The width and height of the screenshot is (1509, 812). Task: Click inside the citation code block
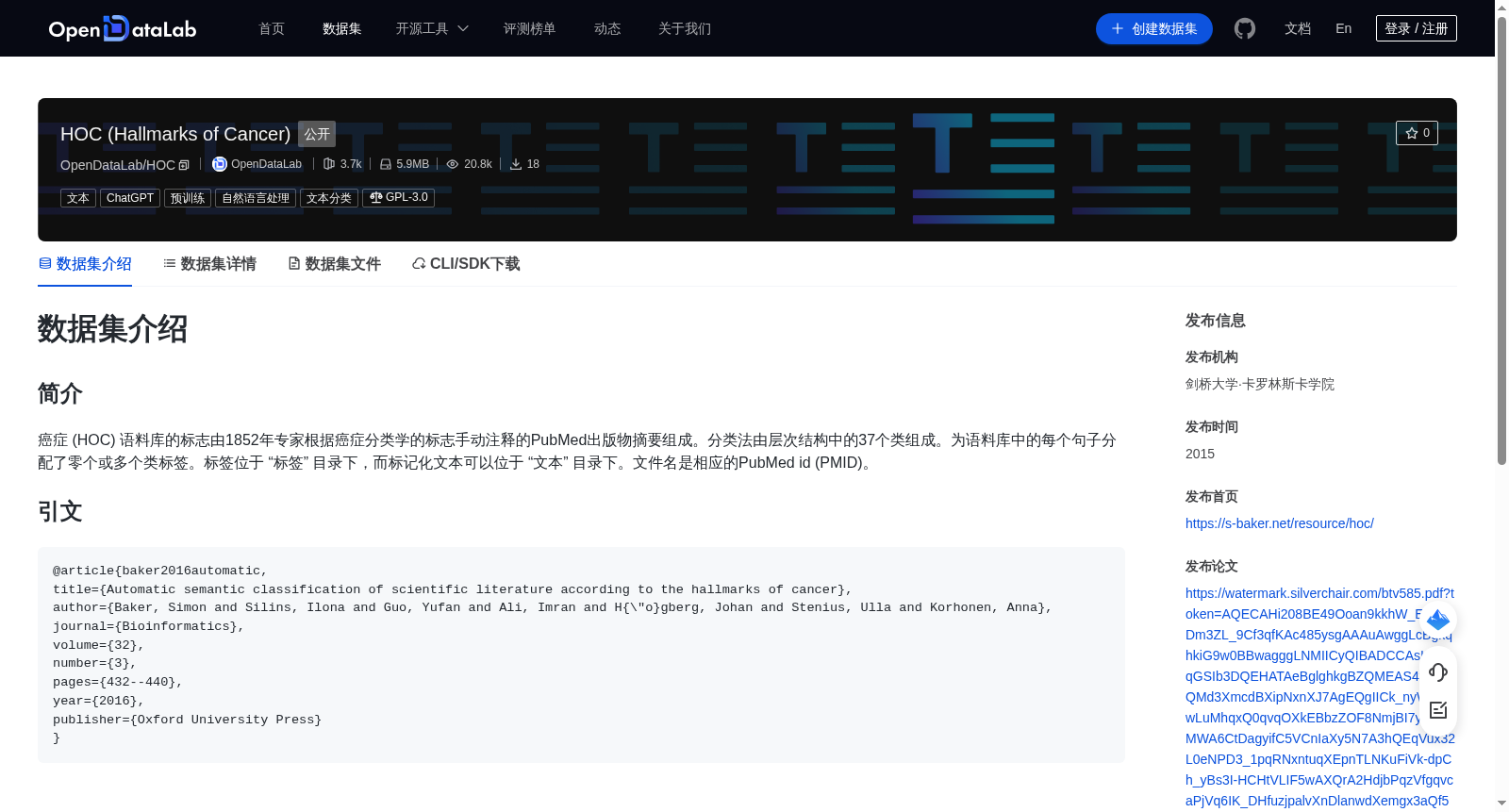coord(581,655)
